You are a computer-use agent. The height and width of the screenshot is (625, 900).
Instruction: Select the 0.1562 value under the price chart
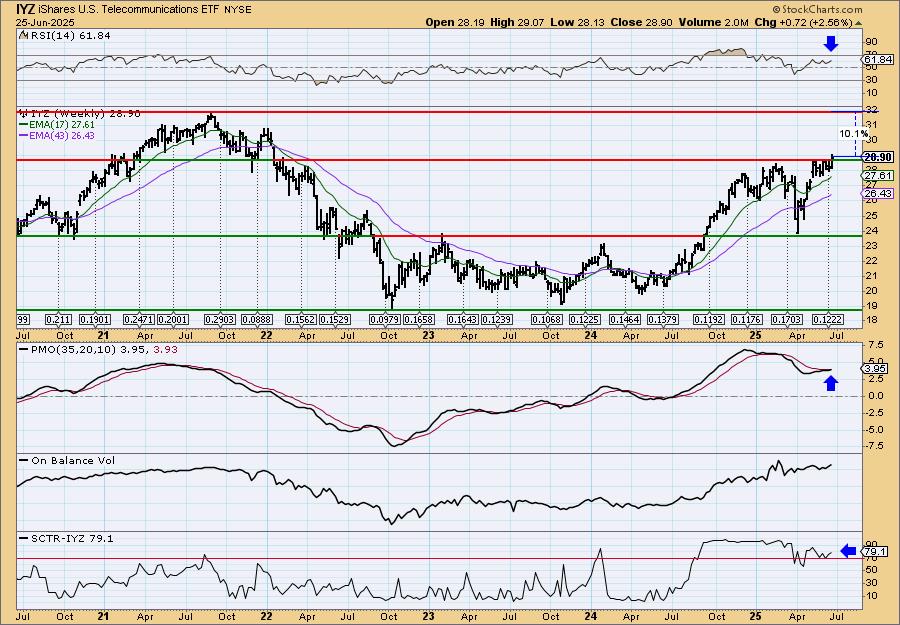[x=301, y=320]
